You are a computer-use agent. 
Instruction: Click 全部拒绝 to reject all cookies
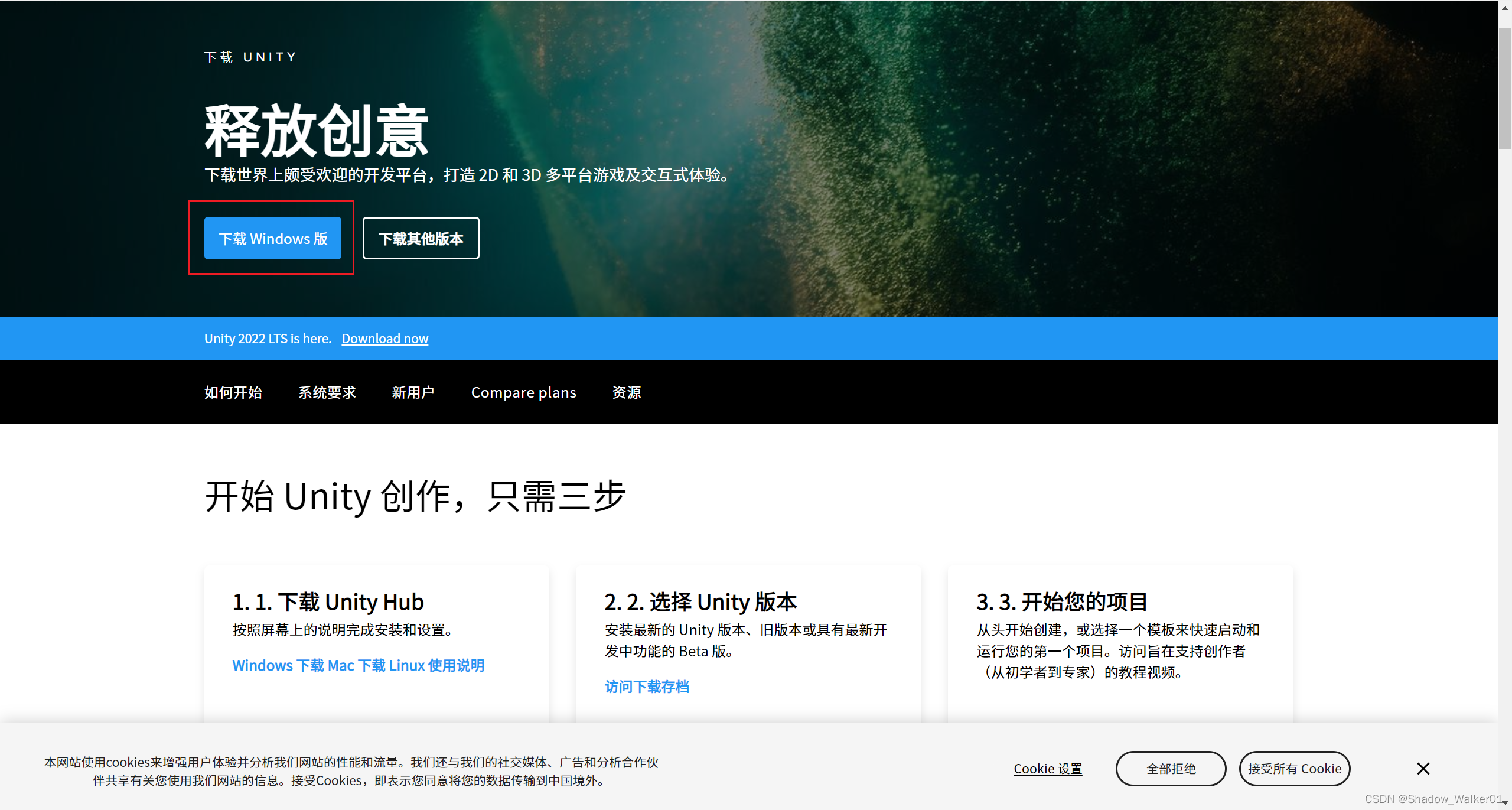pos(1170,769)
